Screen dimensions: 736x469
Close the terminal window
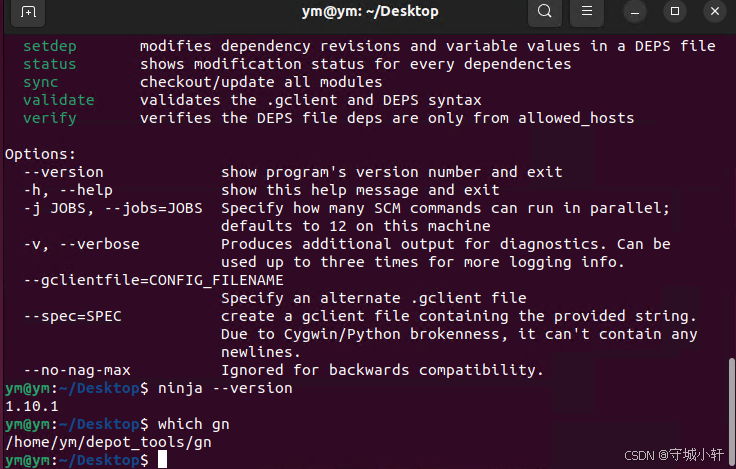tap(715, 11)
